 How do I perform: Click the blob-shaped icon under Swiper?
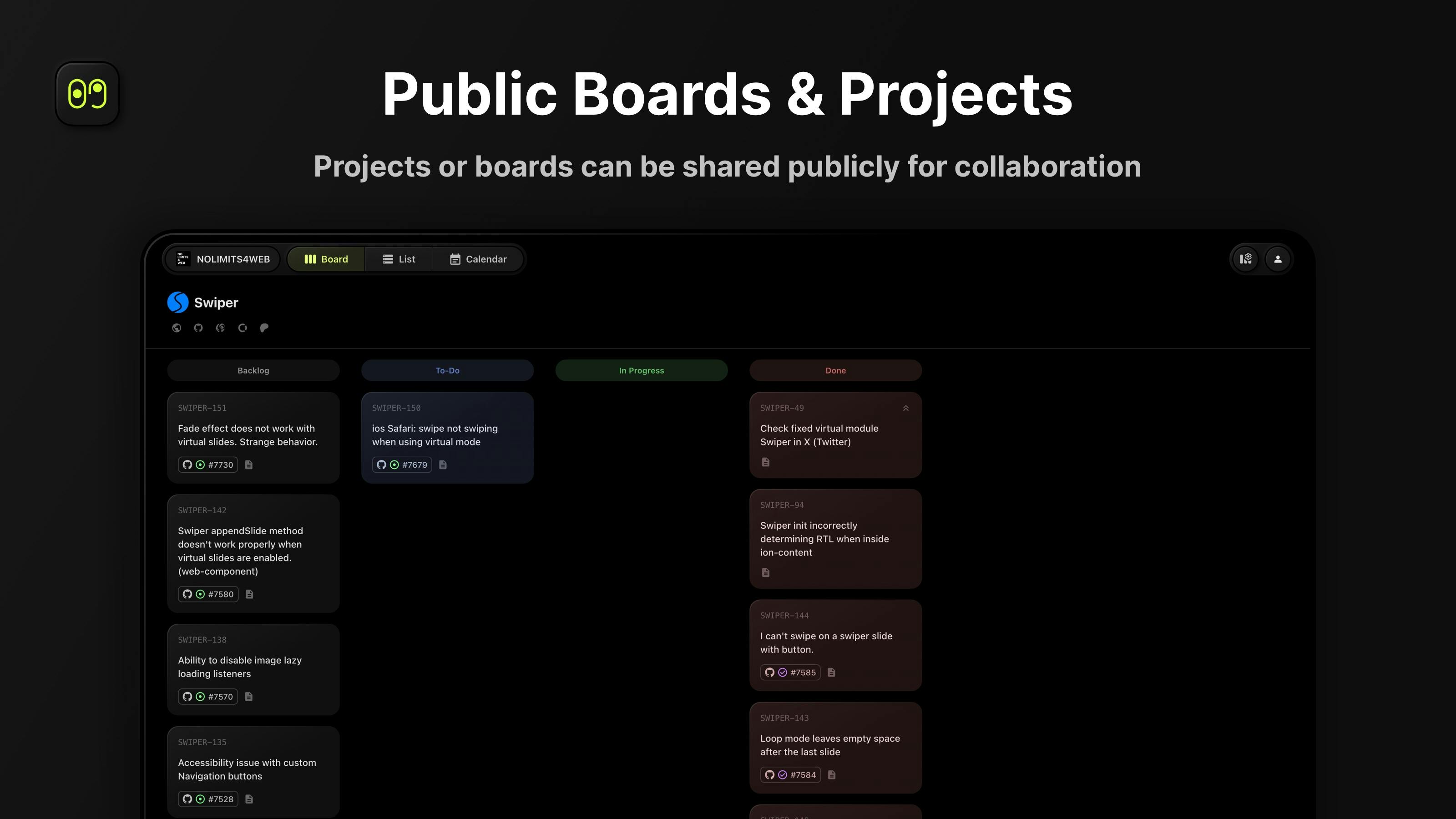click(x=264, y=328)
